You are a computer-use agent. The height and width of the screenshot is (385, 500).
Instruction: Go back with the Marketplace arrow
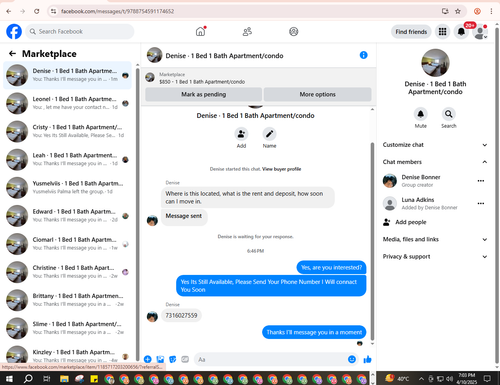click(12, 54)
